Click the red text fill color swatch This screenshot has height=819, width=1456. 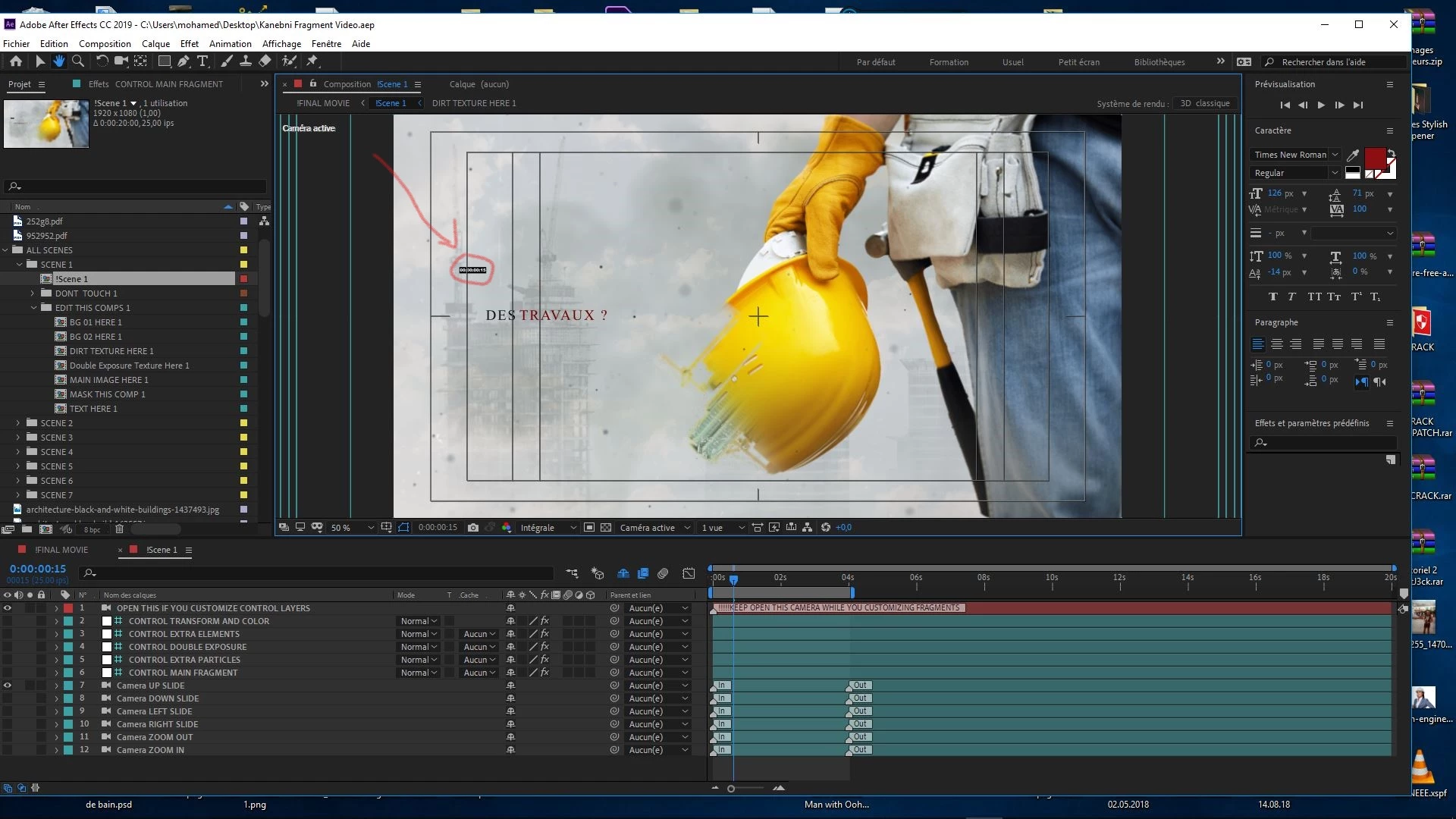[x=1375, y=158]
